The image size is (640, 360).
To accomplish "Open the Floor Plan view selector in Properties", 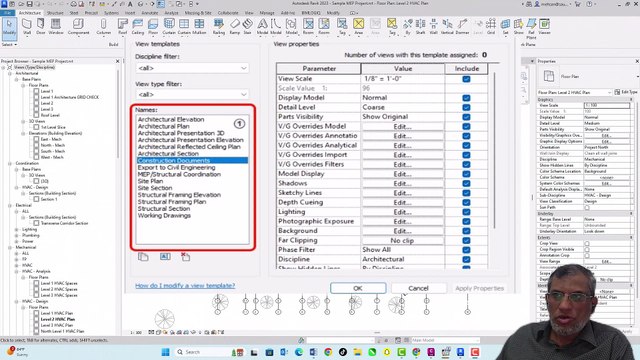I will (575, 92).
